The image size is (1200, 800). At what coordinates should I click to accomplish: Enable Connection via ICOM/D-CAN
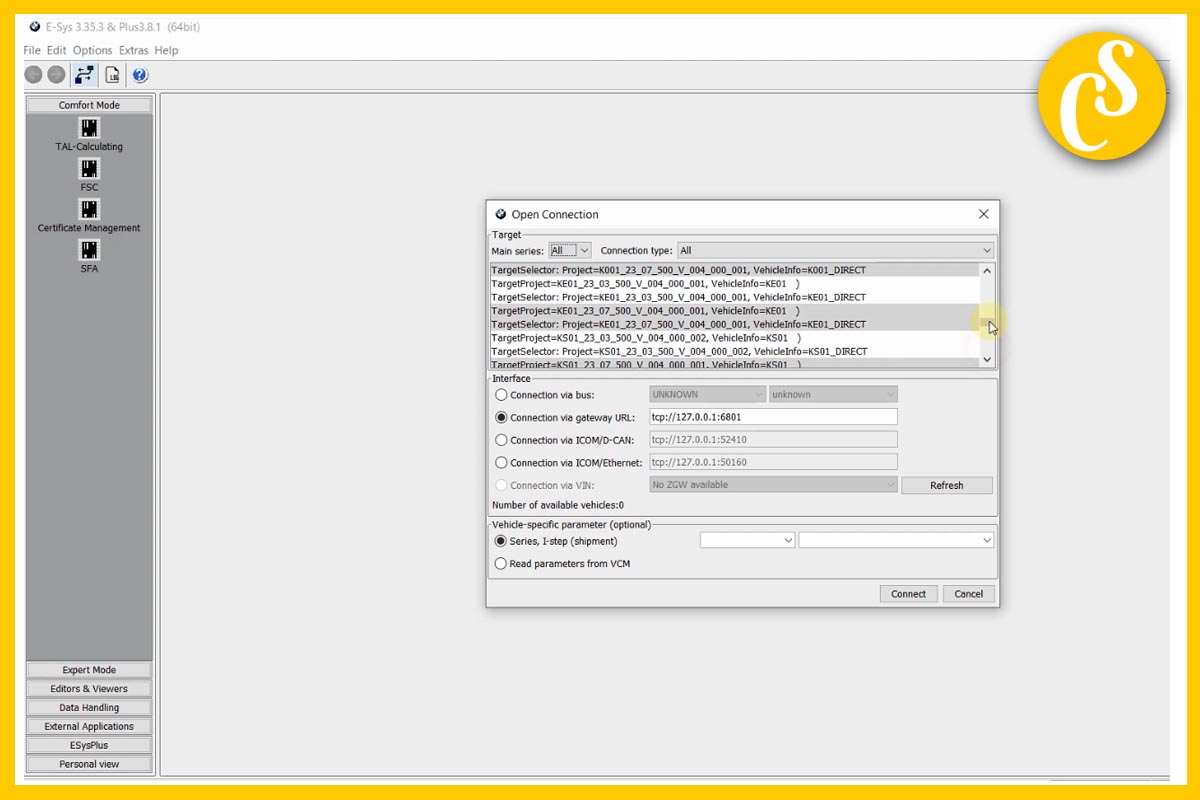coord(501,440)
